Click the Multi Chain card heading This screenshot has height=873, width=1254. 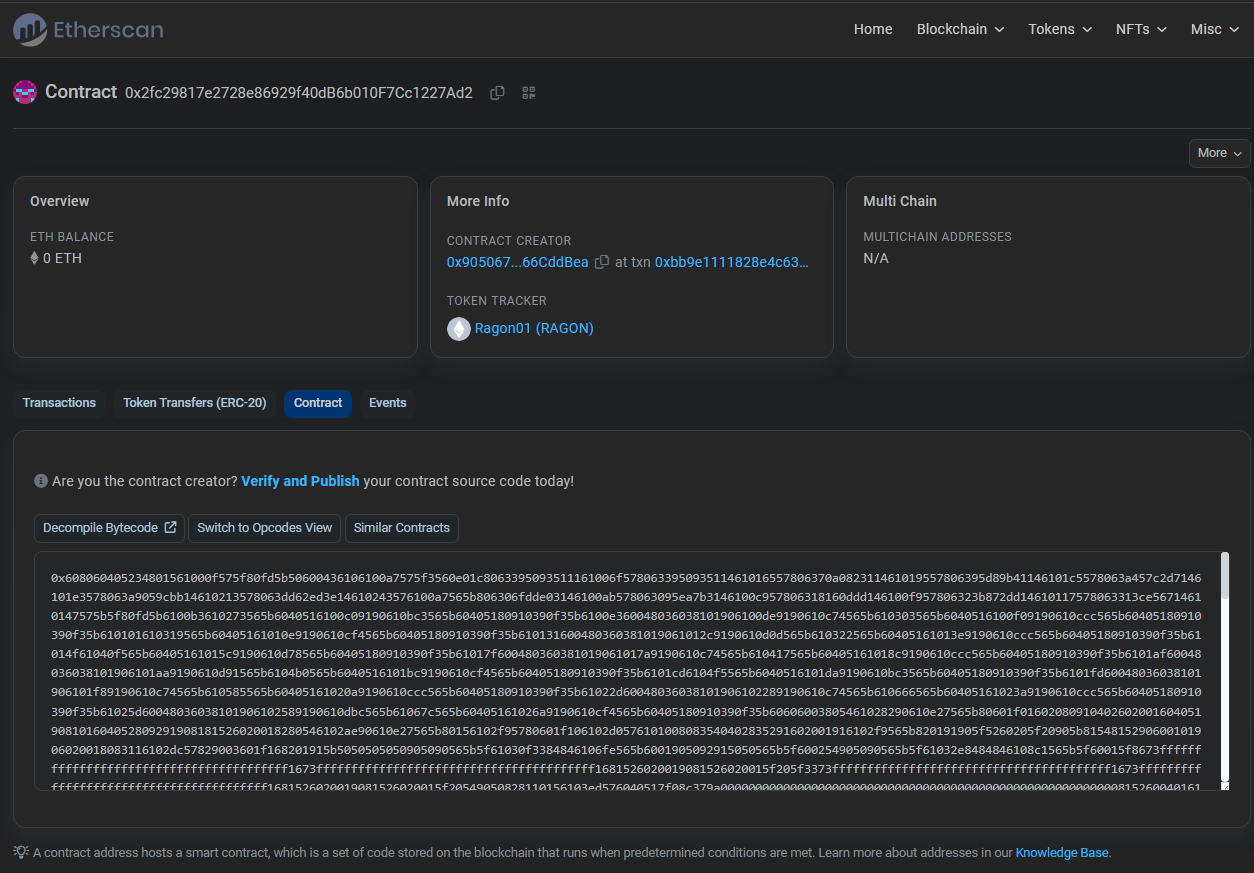pos(900,201)
